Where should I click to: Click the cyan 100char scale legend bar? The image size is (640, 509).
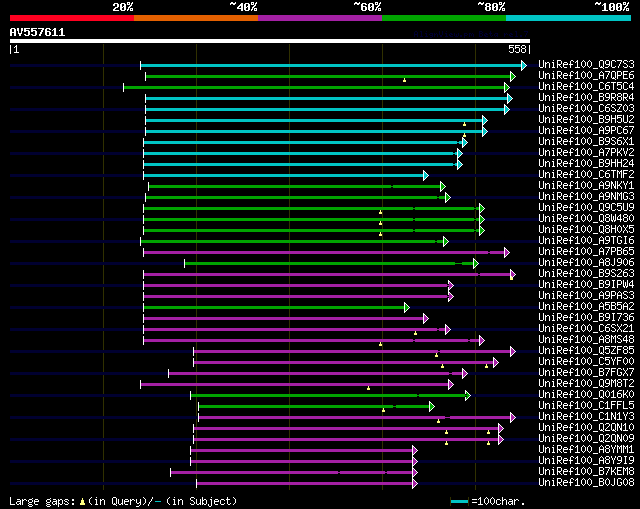pos(460,501)
